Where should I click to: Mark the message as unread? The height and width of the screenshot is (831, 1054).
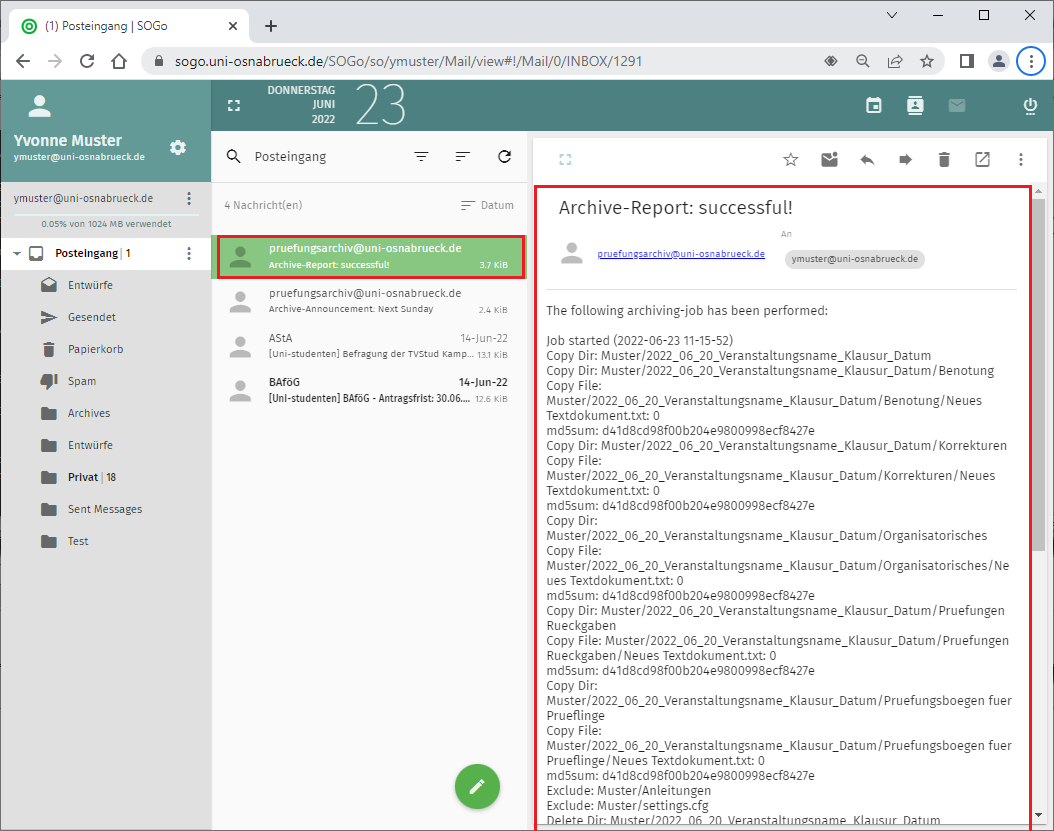click(x=829, y=159)
